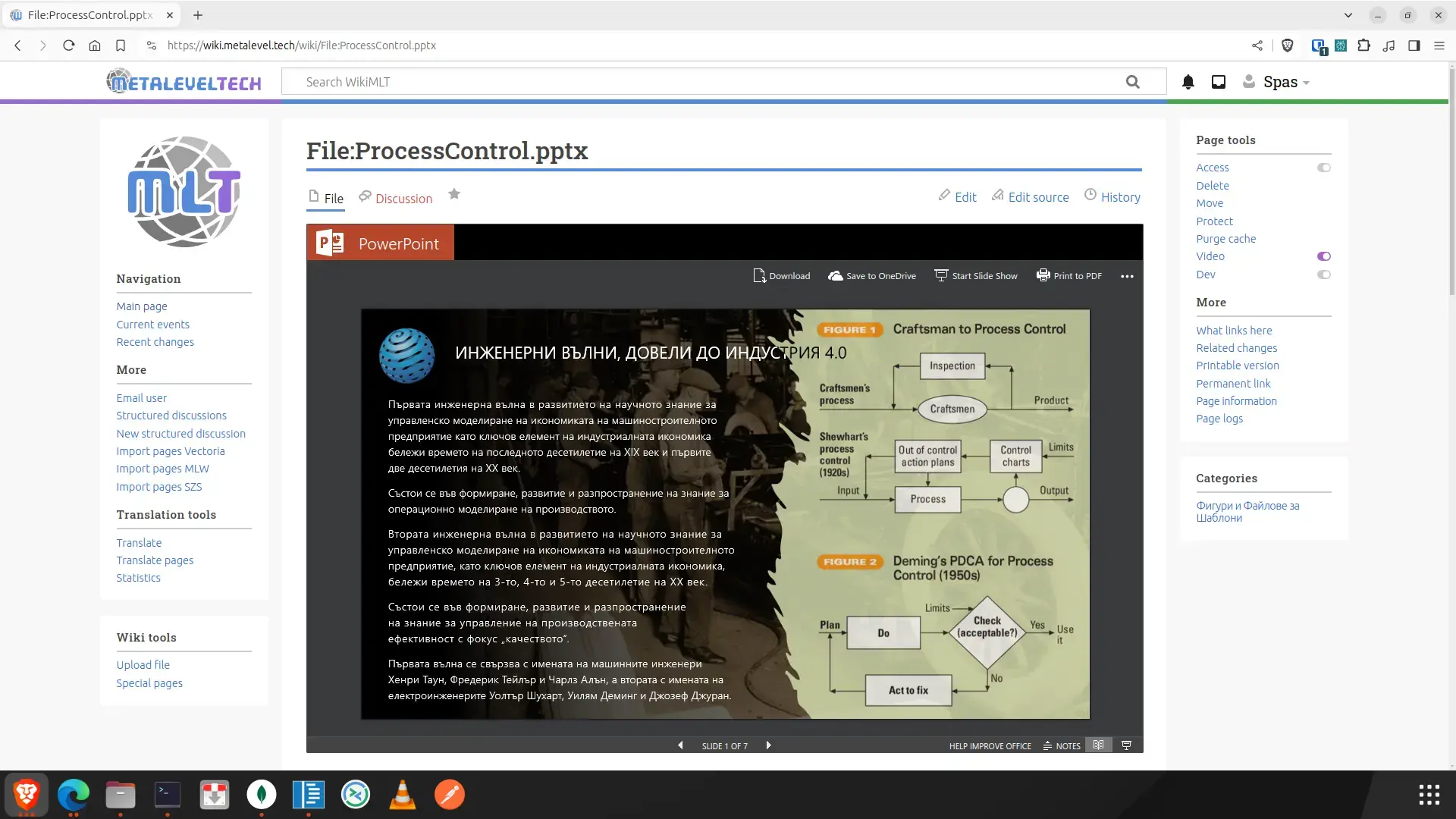1456x819 pixels.
Task: Open the History tab
Action: point(1120,197)
